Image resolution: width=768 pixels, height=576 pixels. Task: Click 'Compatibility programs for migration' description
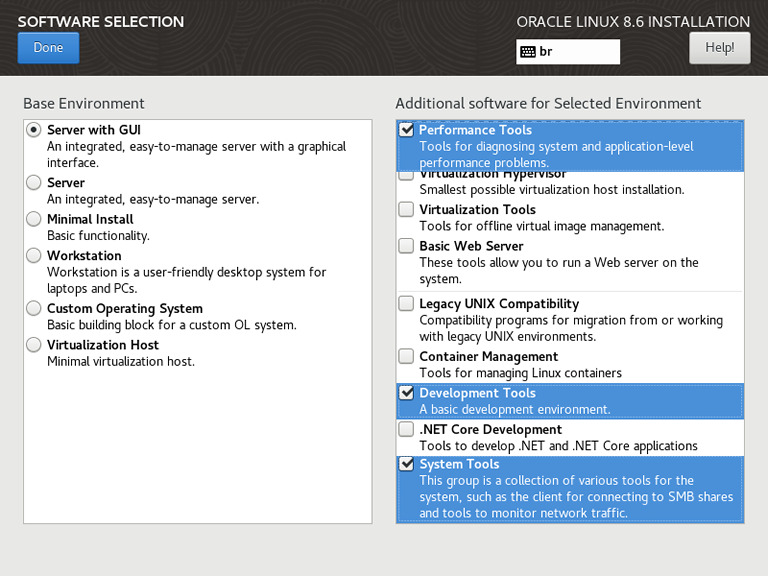click(x=571, y=328)
